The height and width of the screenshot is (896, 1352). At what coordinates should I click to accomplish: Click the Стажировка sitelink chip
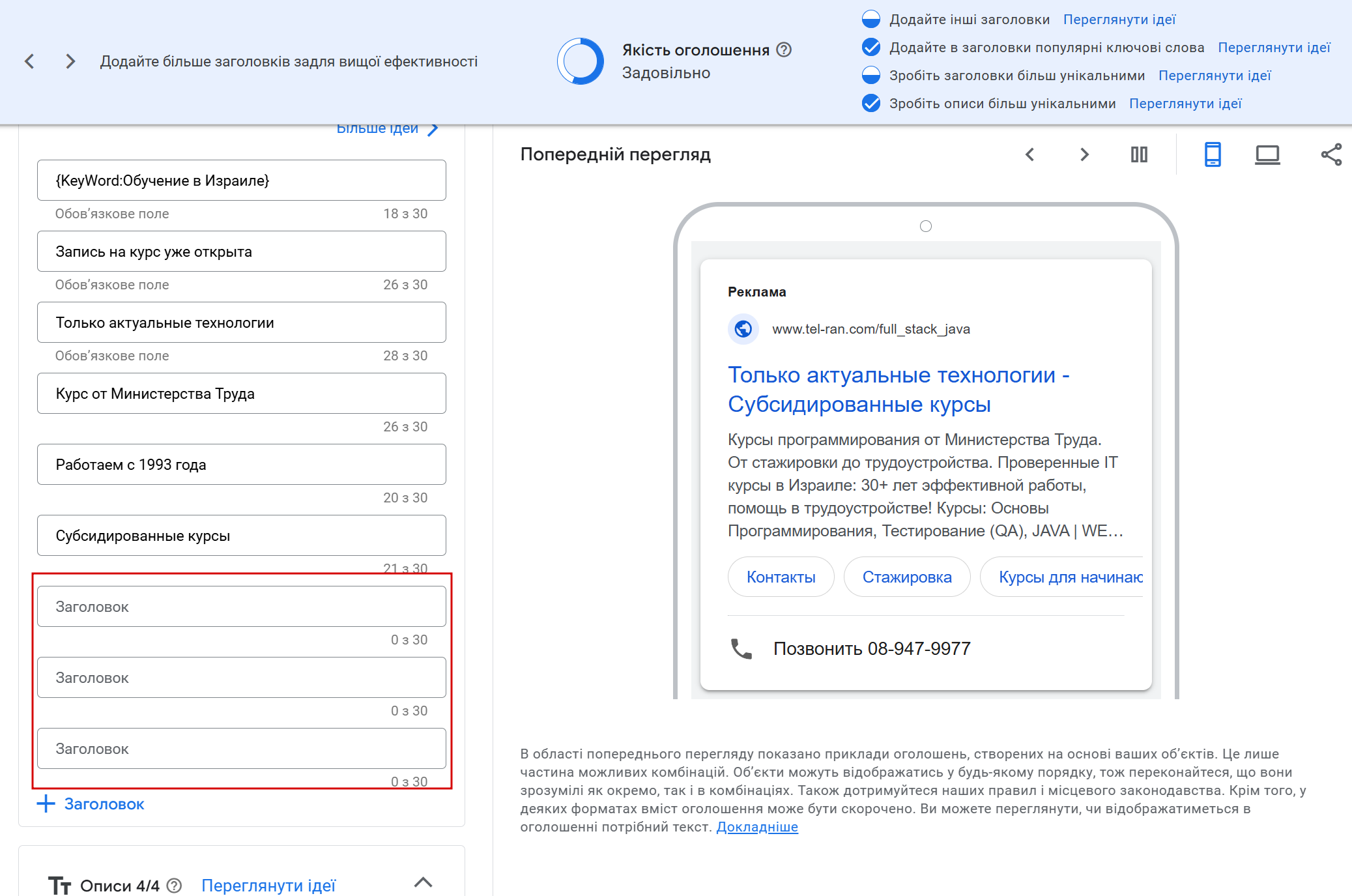click(x=907, y=577)
